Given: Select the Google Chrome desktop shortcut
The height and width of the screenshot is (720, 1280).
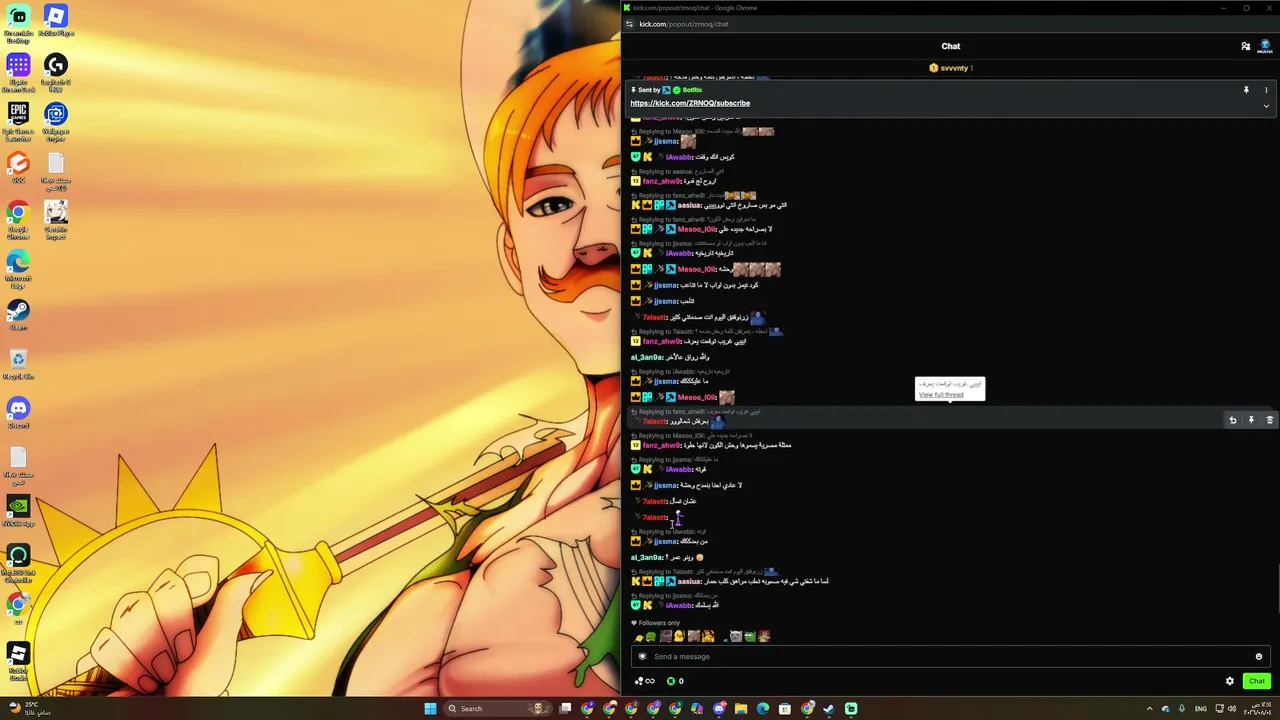Looking at the screenshot, I should click(18, 219).
